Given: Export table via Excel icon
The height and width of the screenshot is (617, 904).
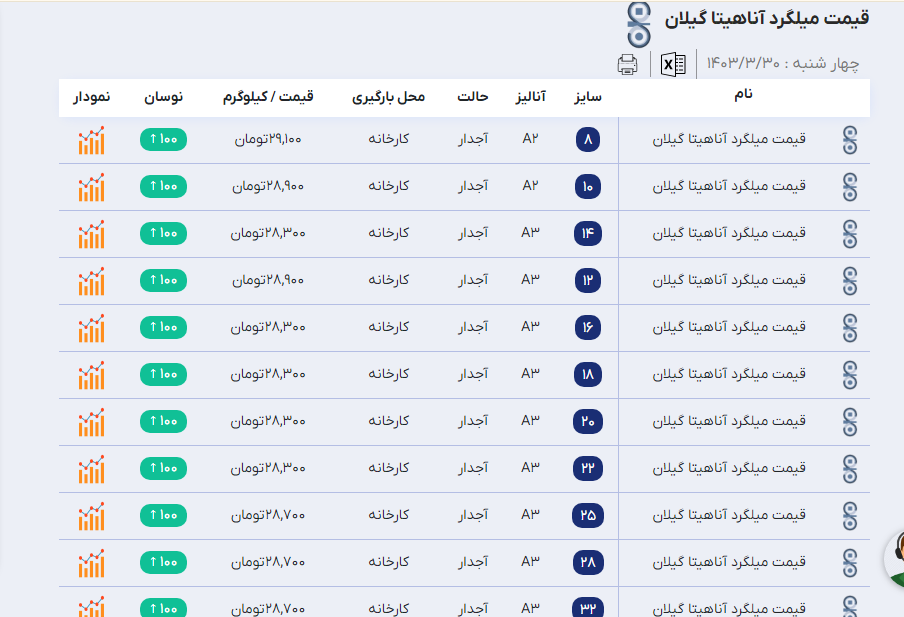Looking at the screenshot, I should [673, 65].
